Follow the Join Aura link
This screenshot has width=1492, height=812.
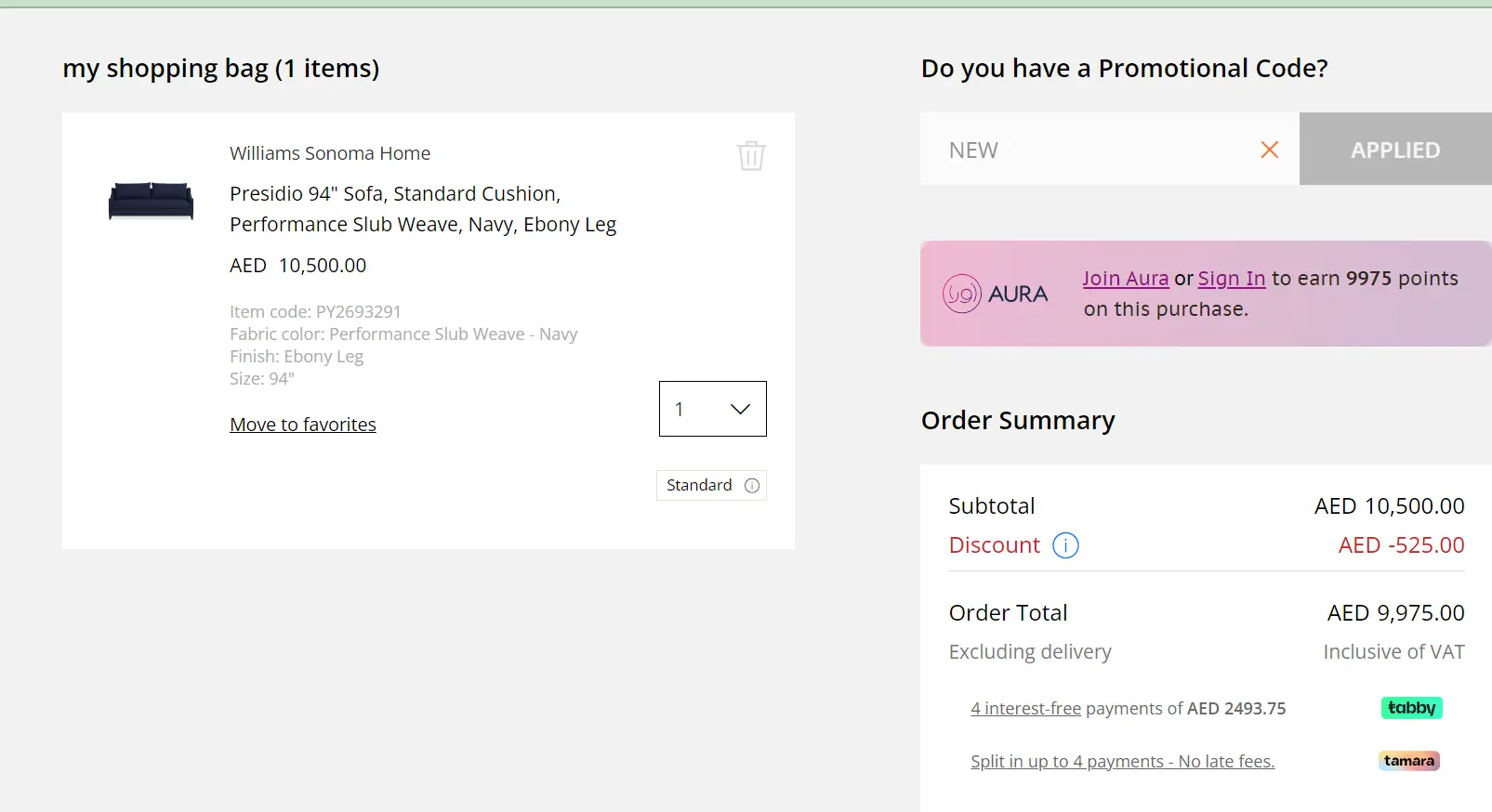point(1126,278)
